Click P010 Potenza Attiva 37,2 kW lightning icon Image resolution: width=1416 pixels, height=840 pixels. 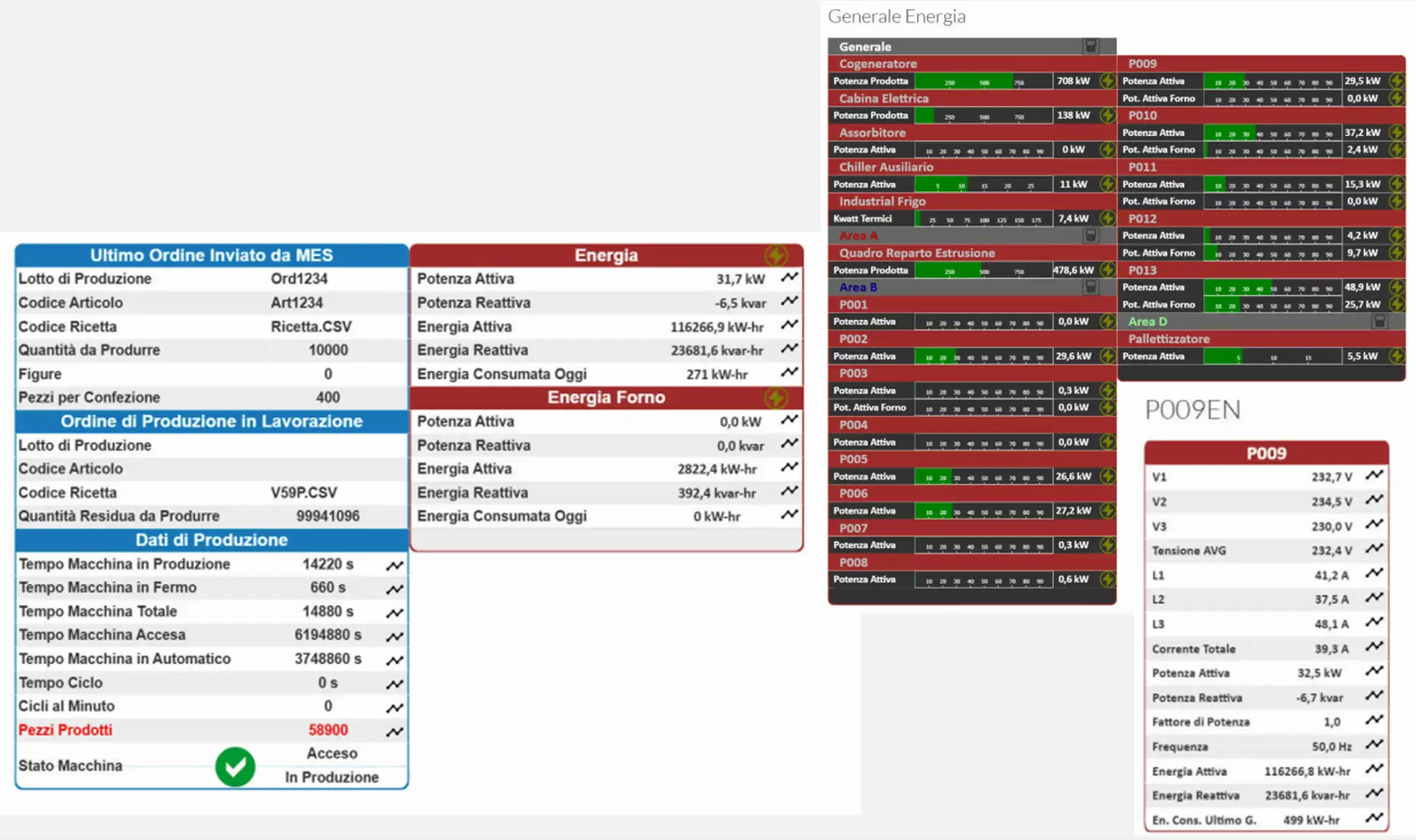coord(1397,132)
